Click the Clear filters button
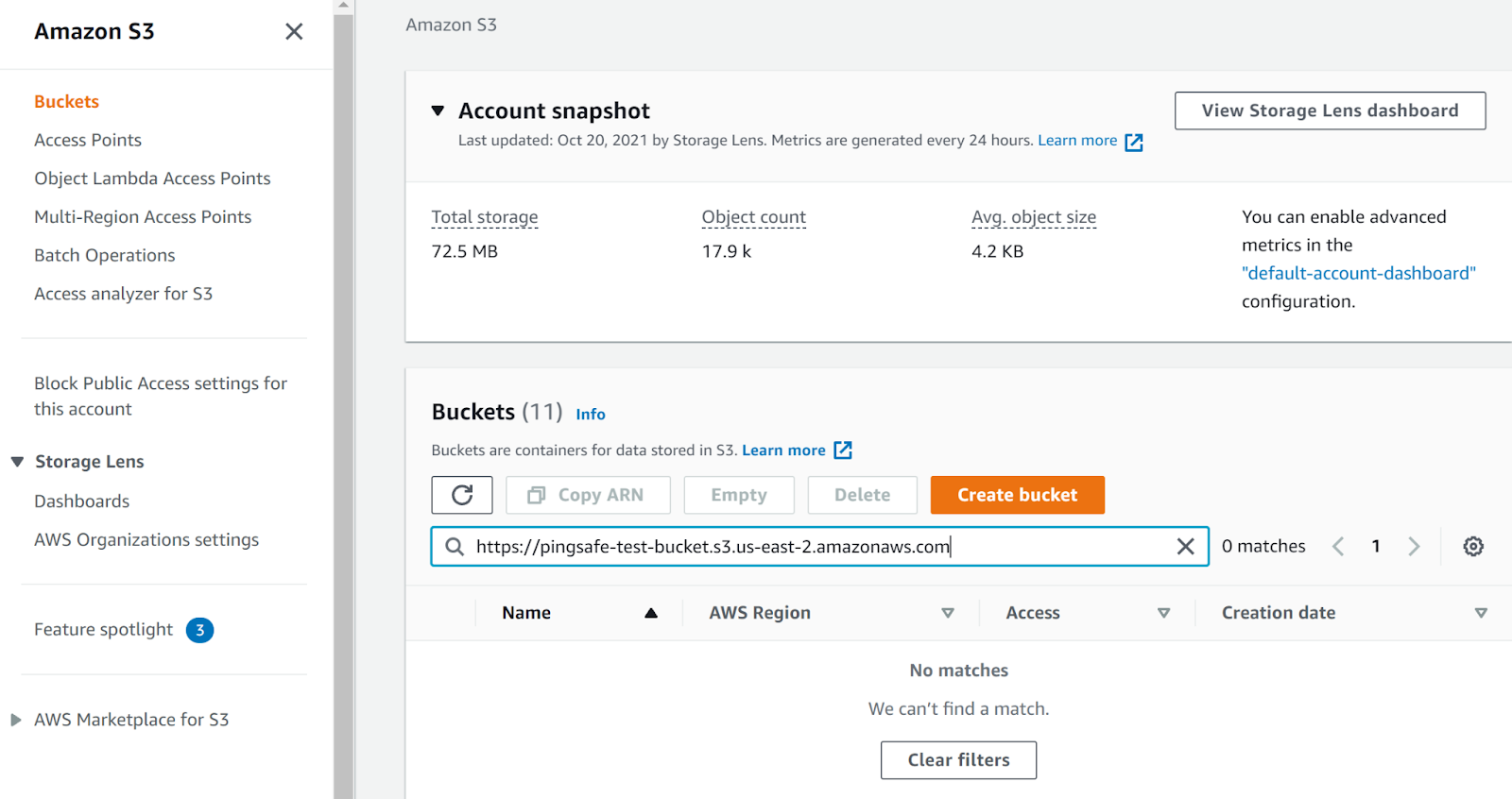Screen dimensions: 1512x799 pos(958,760)
